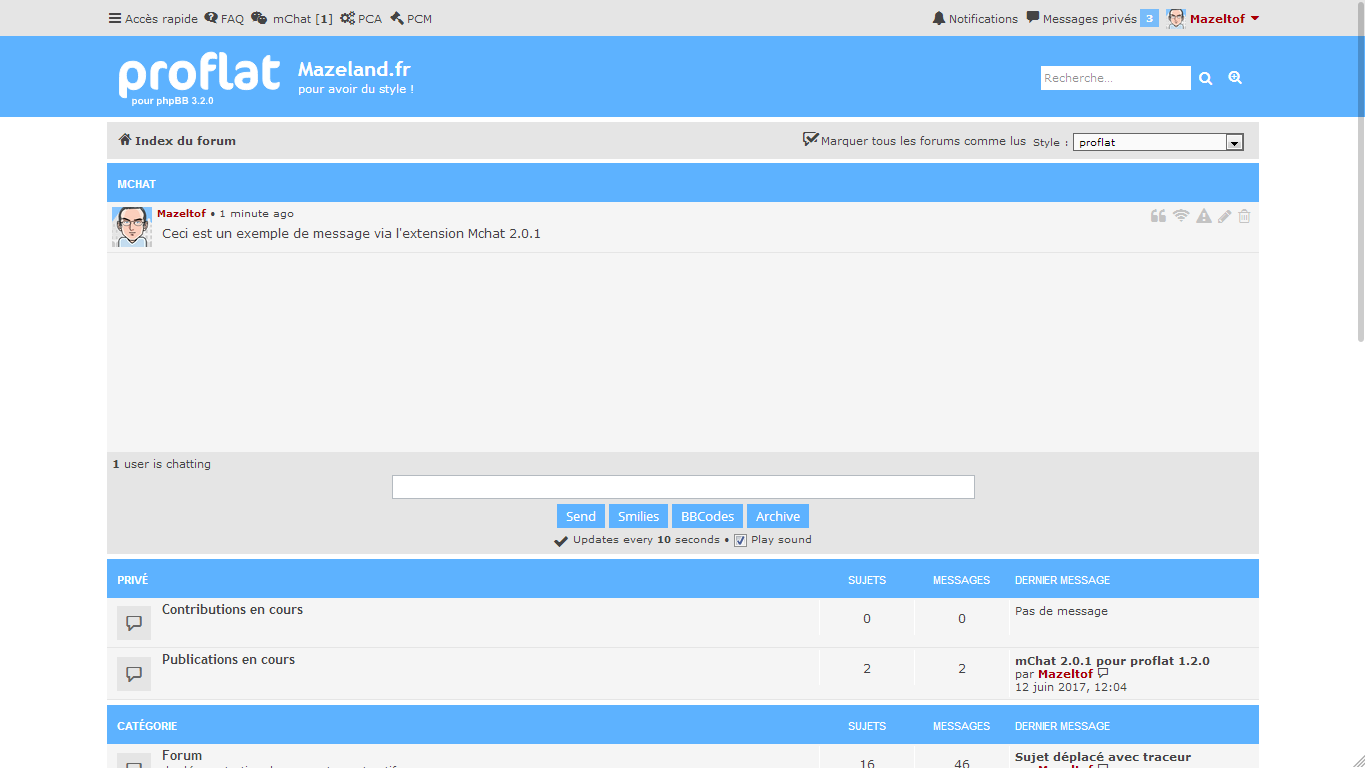1365x768 pixels.
Task: Show the IP of the mChat message
Action: (1181, 216)
